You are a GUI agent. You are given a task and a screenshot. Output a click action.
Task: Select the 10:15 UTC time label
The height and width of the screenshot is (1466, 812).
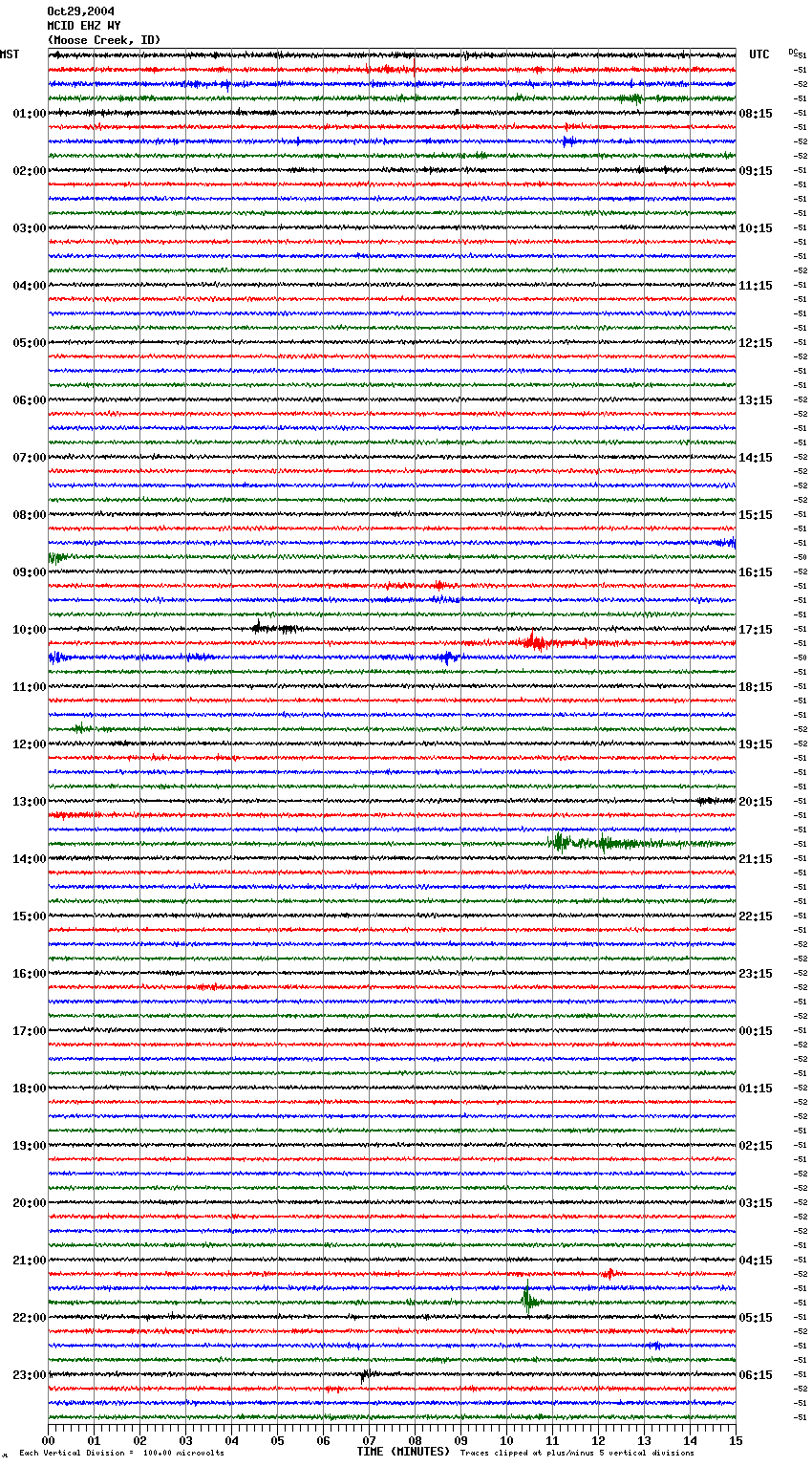(x=756, y=228)
